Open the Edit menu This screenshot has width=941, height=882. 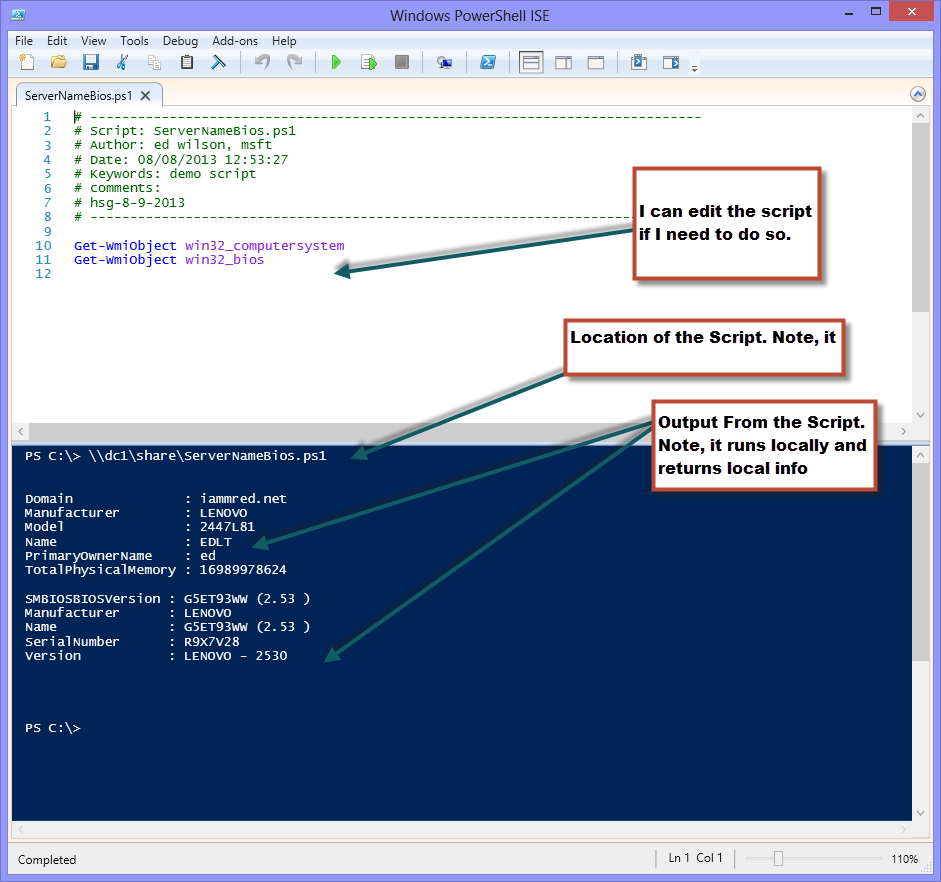[x=57, y=41]
